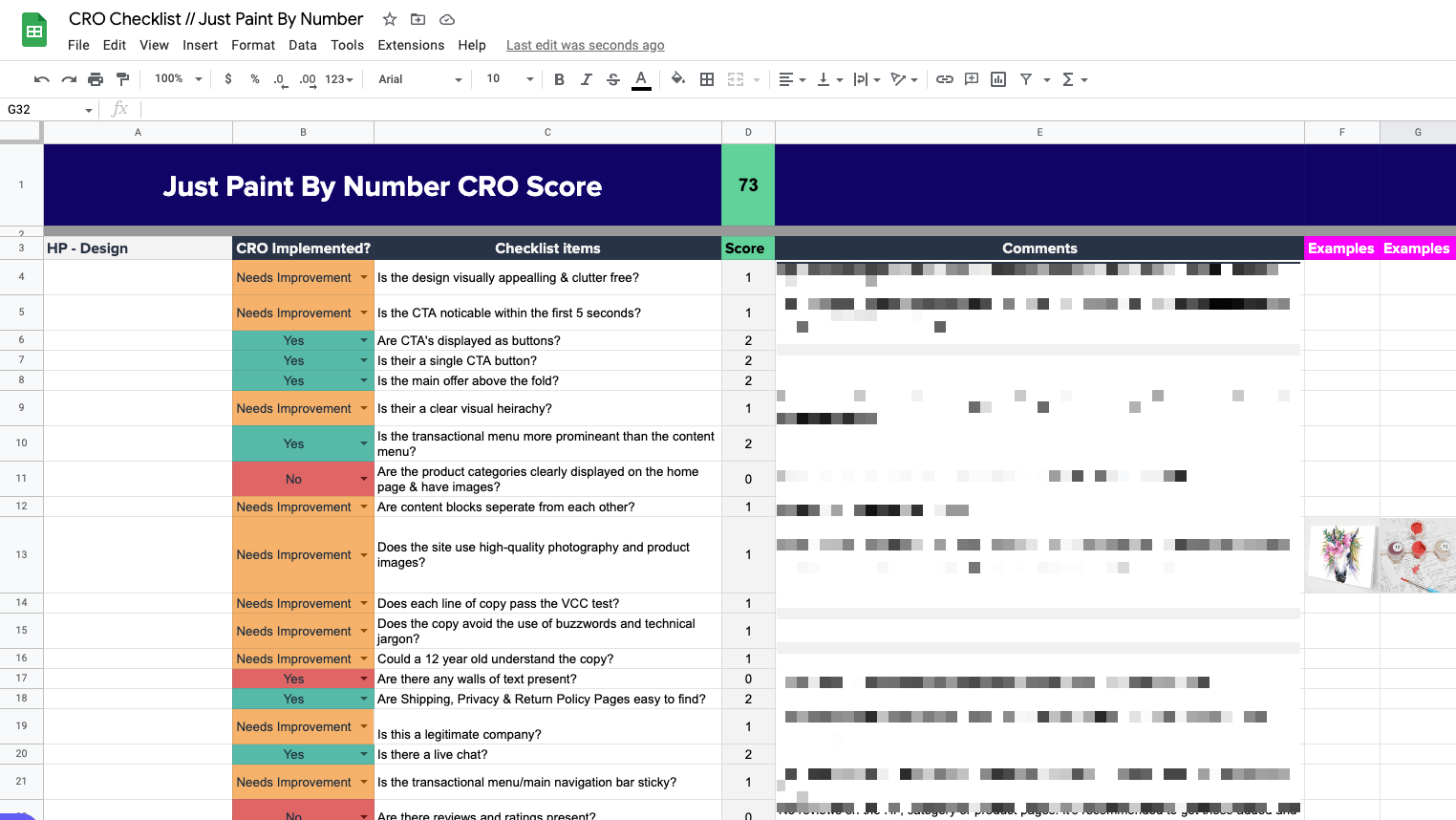Screen dimensions: 1456x820
Task: Select the Paint format tool
Action: (122, 79)
